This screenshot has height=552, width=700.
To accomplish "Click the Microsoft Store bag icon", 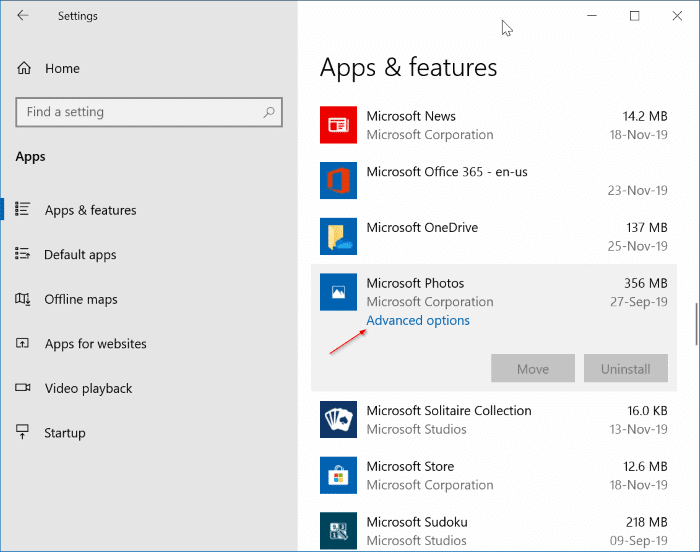I will (338, 475).
